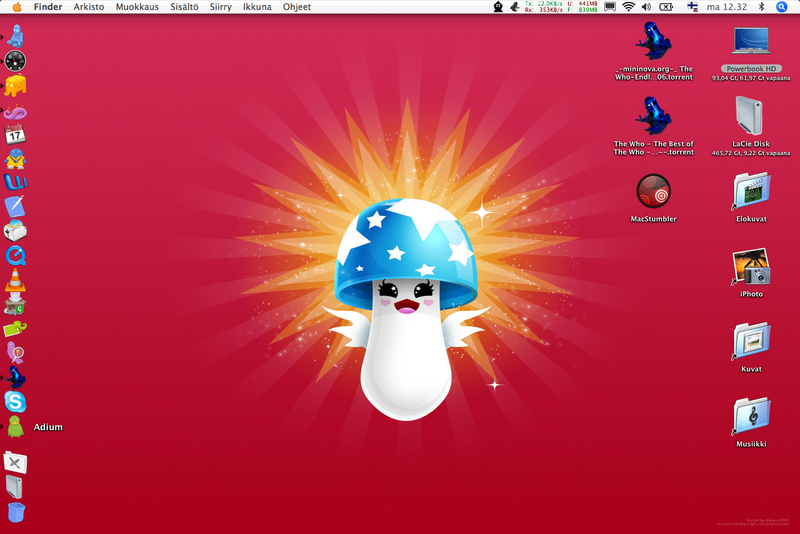Open iCal calendar showing 17 in dock
Screen dimensions: 800x534
click(15, 135)
